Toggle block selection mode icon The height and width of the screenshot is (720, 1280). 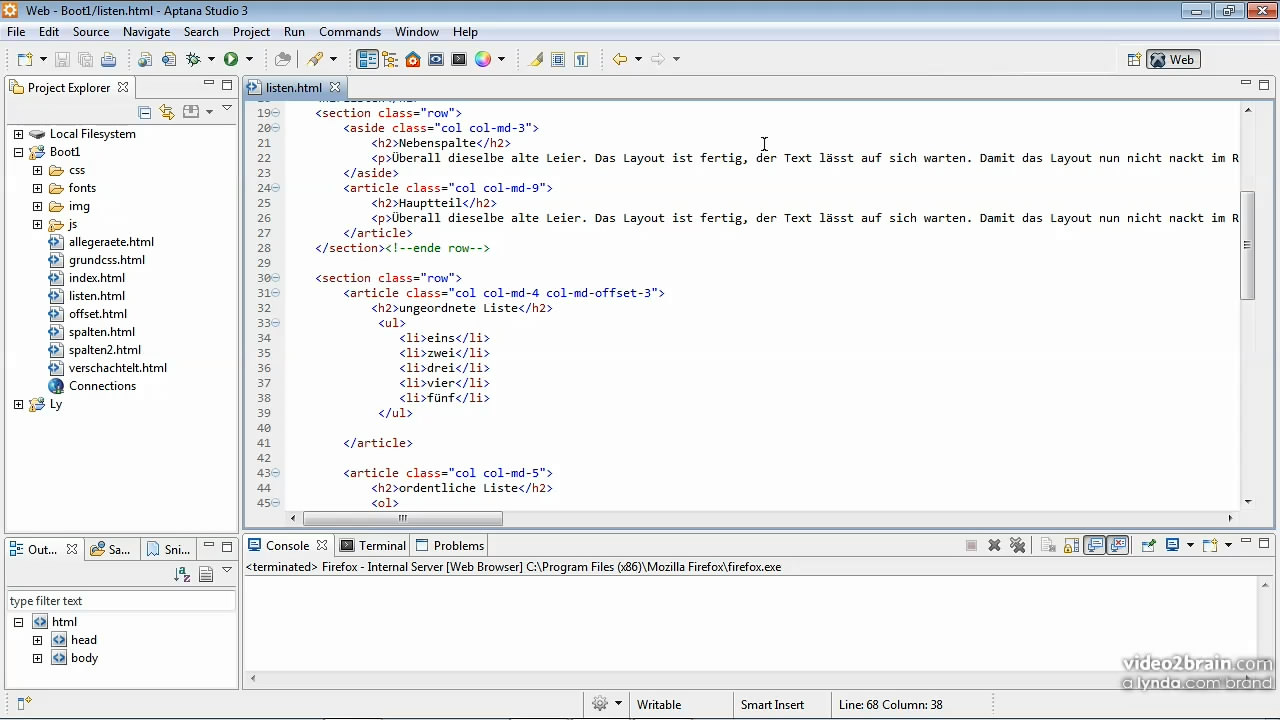[558, 59]
